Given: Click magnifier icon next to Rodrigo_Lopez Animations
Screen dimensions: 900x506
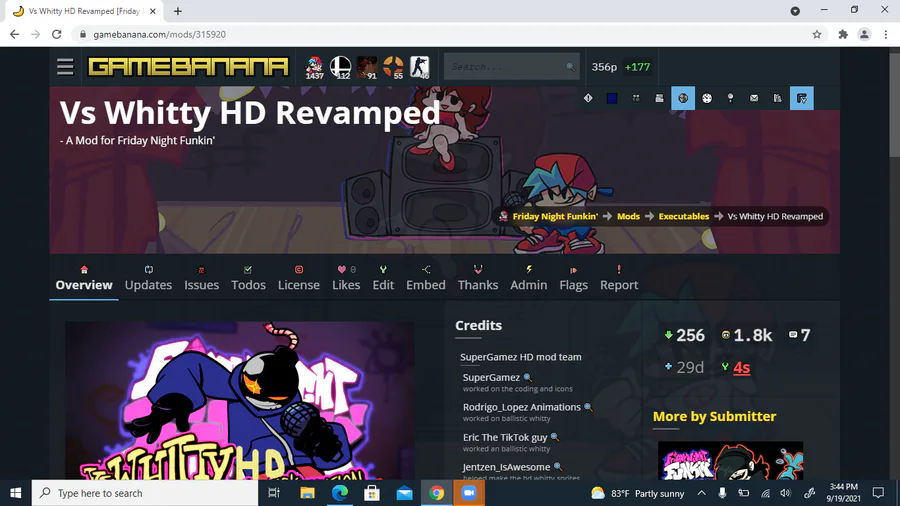Looking at the screenshot, I should click(x=588, y=407).
